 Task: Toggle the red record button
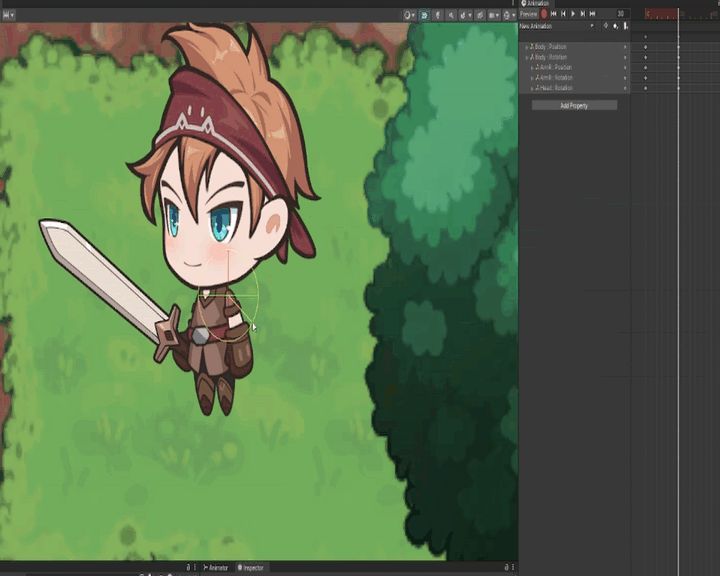pyautogui.click(x=544, y=14)
